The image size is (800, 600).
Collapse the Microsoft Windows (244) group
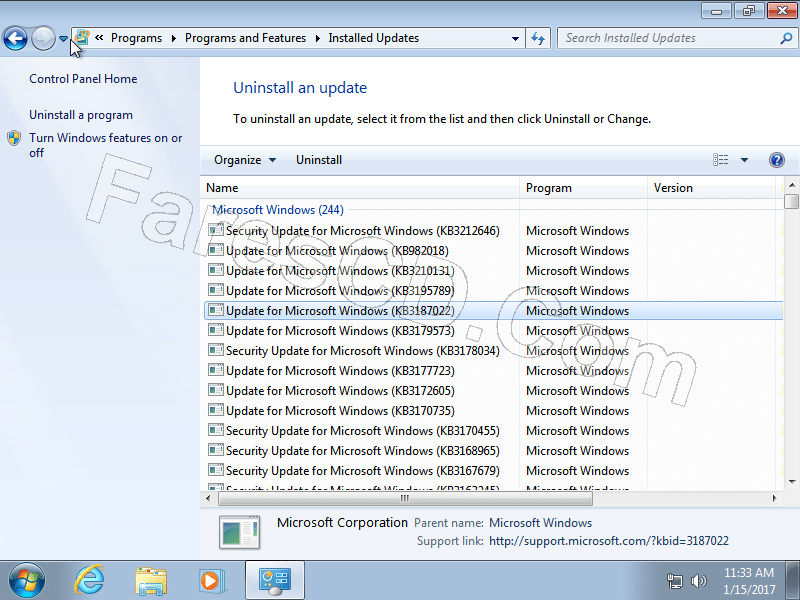[278, 210]
